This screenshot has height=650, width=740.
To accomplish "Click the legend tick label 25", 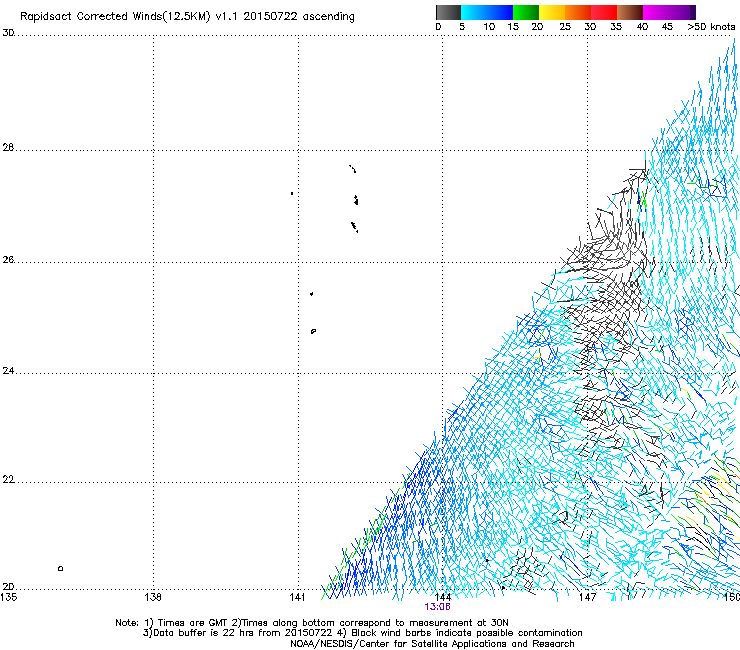I will coord(565,27).
